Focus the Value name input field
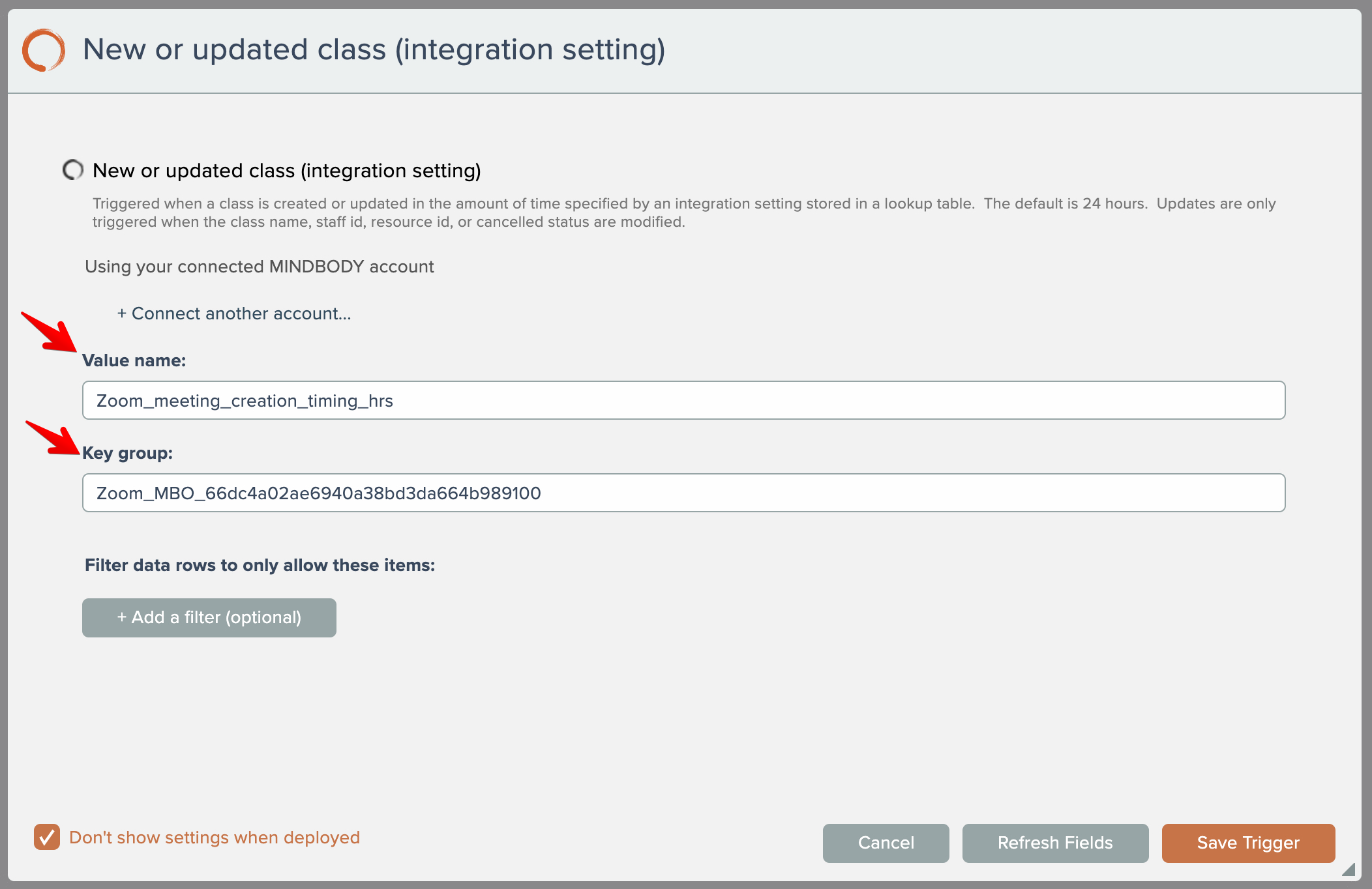 (x=683, y=400)
